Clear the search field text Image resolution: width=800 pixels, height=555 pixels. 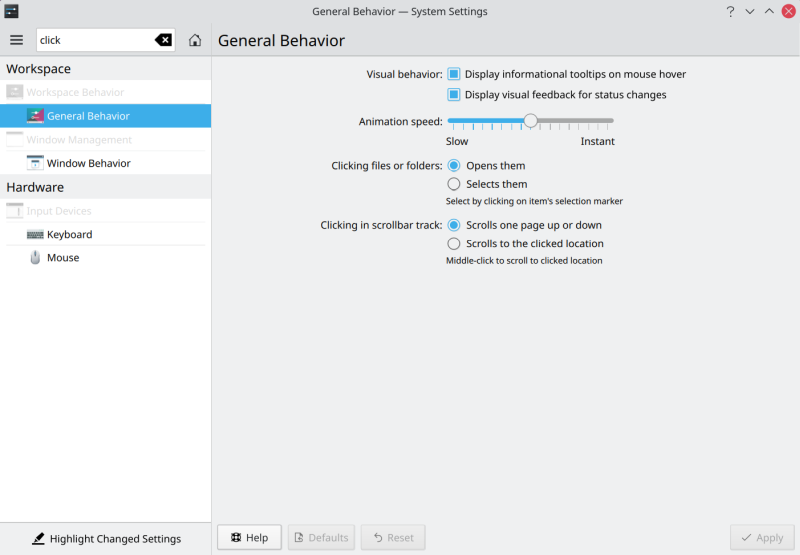point(163,40)
